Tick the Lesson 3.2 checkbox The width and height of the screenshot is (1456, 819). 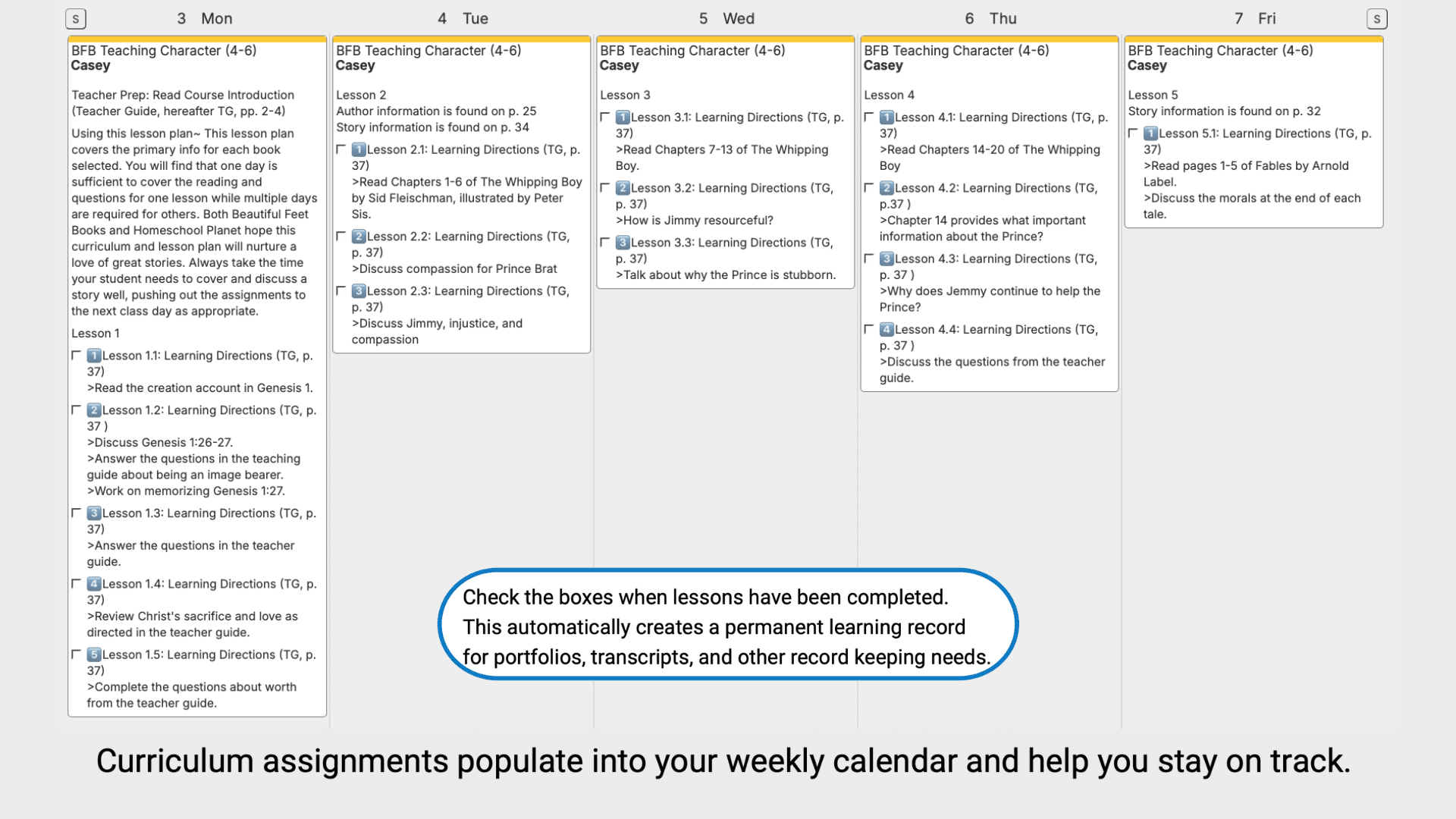[605, 187]
